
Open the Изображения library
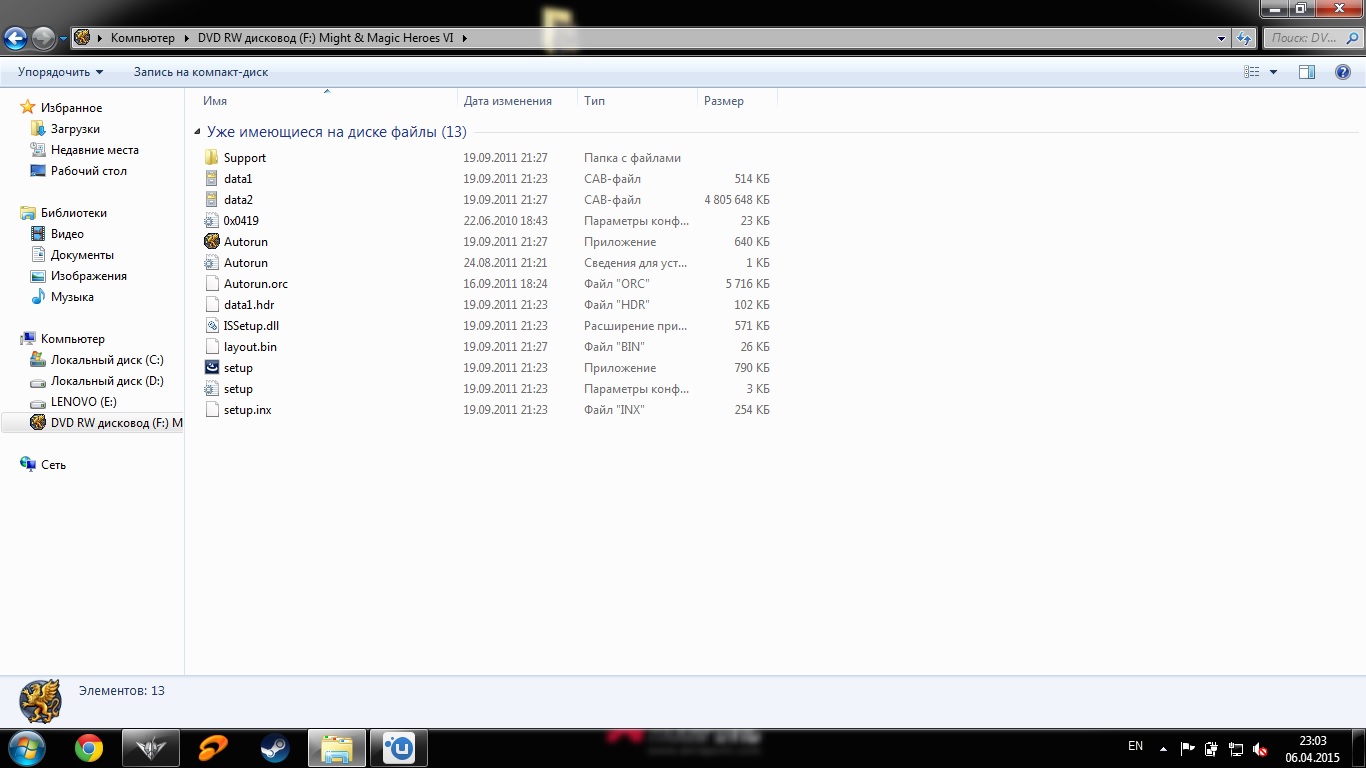pos(89,276)
